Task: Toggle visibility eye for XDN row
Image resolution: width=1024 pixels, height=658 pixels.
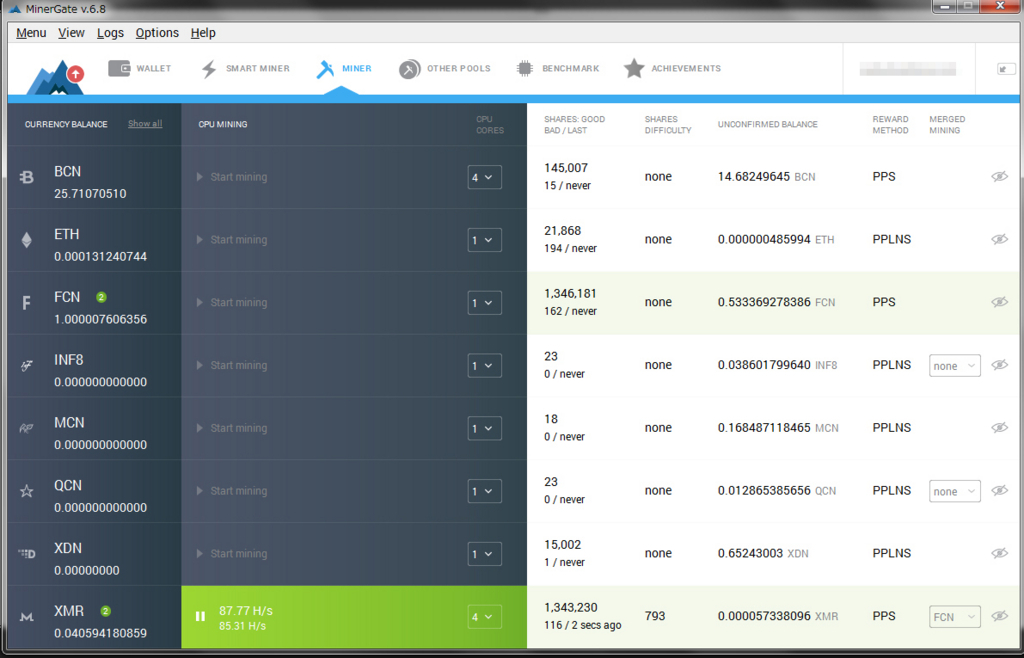Action: coord(999,553)
